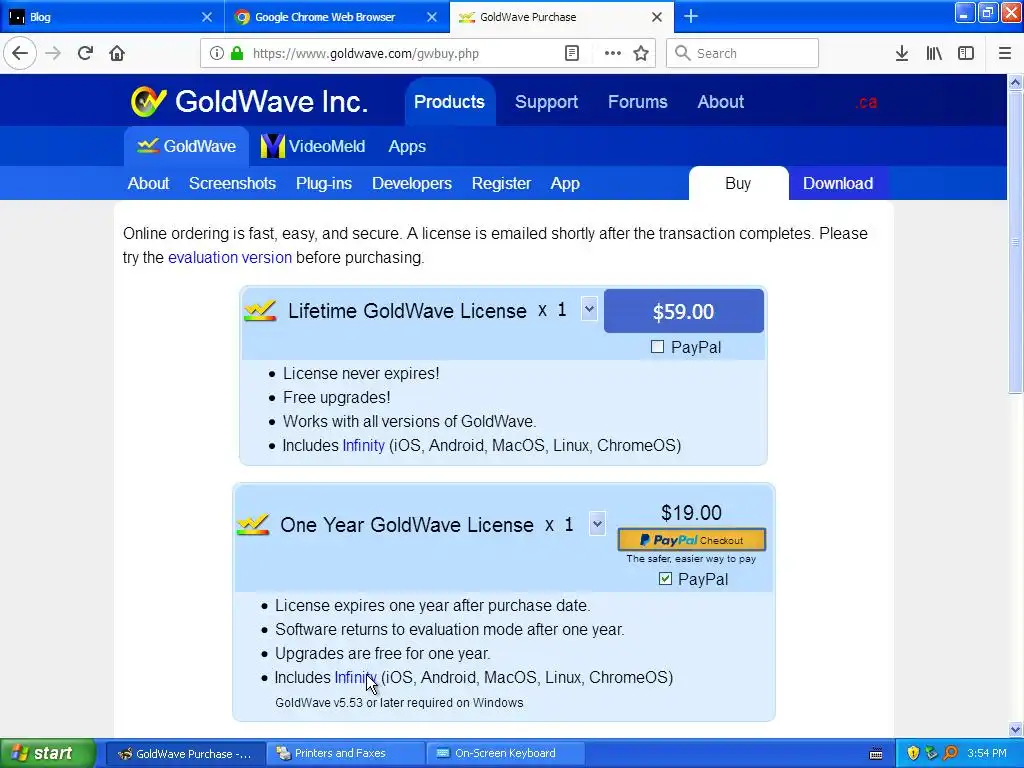Select the Apps product tab
Image resolution: width=1024 pixels, height=768 pixels.
[x=407, y=146]
